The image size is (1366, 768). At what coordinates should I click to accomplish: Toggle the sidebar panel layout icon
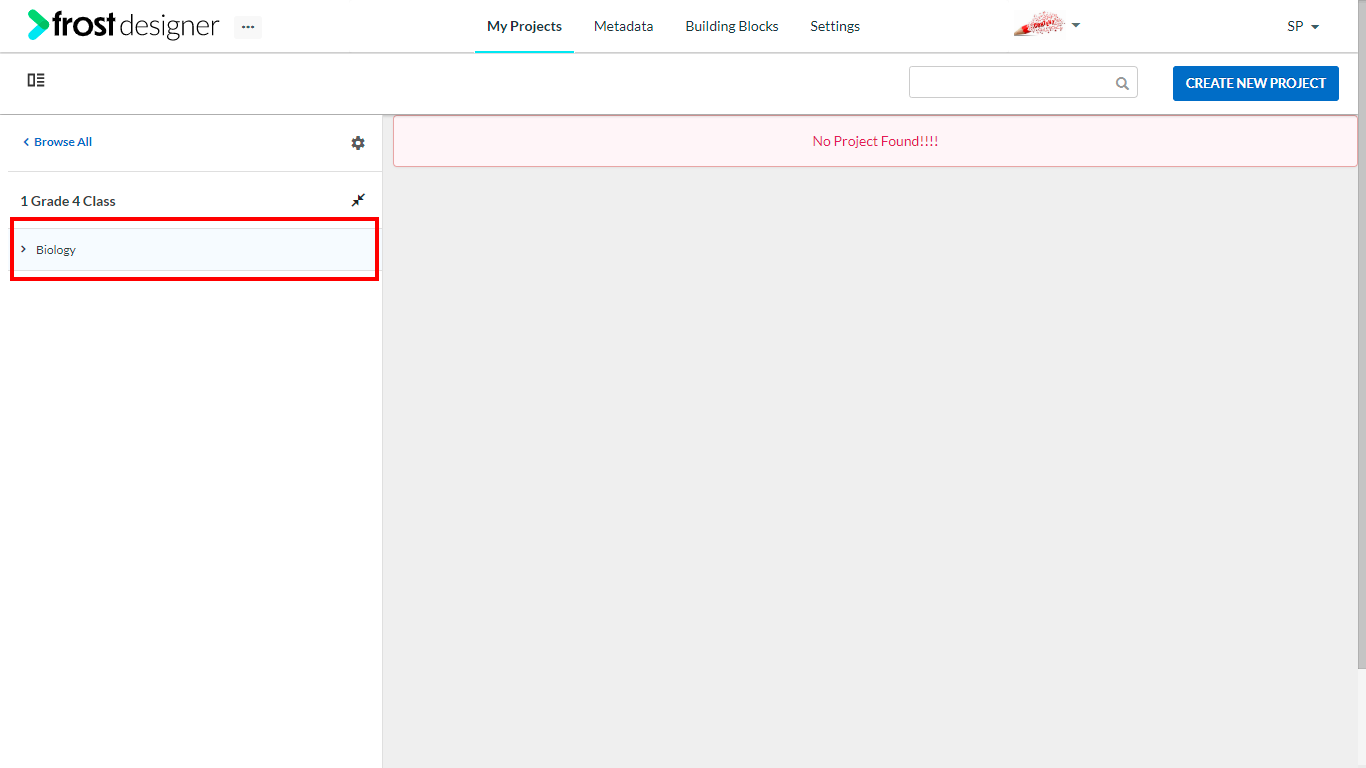pos(36,80)
